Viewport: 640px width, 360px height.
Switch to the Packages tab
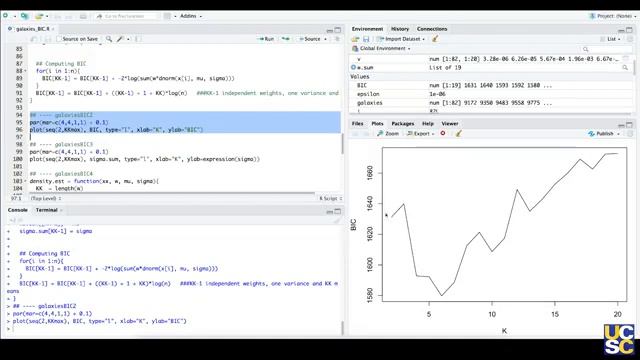tap(402, 123)
